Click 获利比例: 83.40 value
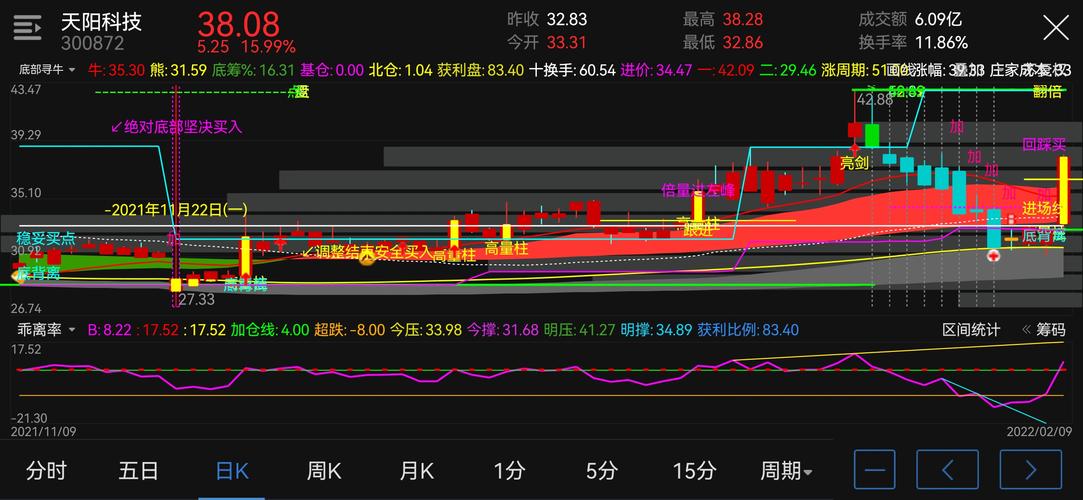1083x500 pixels. [748, 330]
